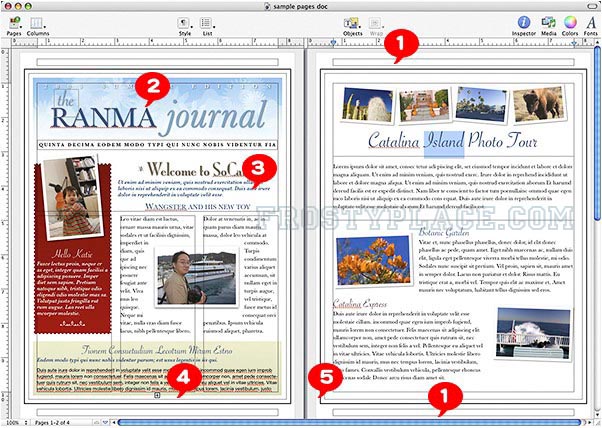Click the Quinta Decima Eodem Modo banner text
This screenshot has height=428, width=602.
pyautogui.click(x=157, y=145)
